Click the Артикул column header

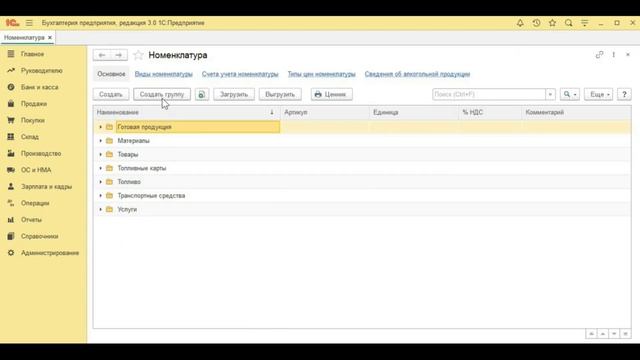325,112
